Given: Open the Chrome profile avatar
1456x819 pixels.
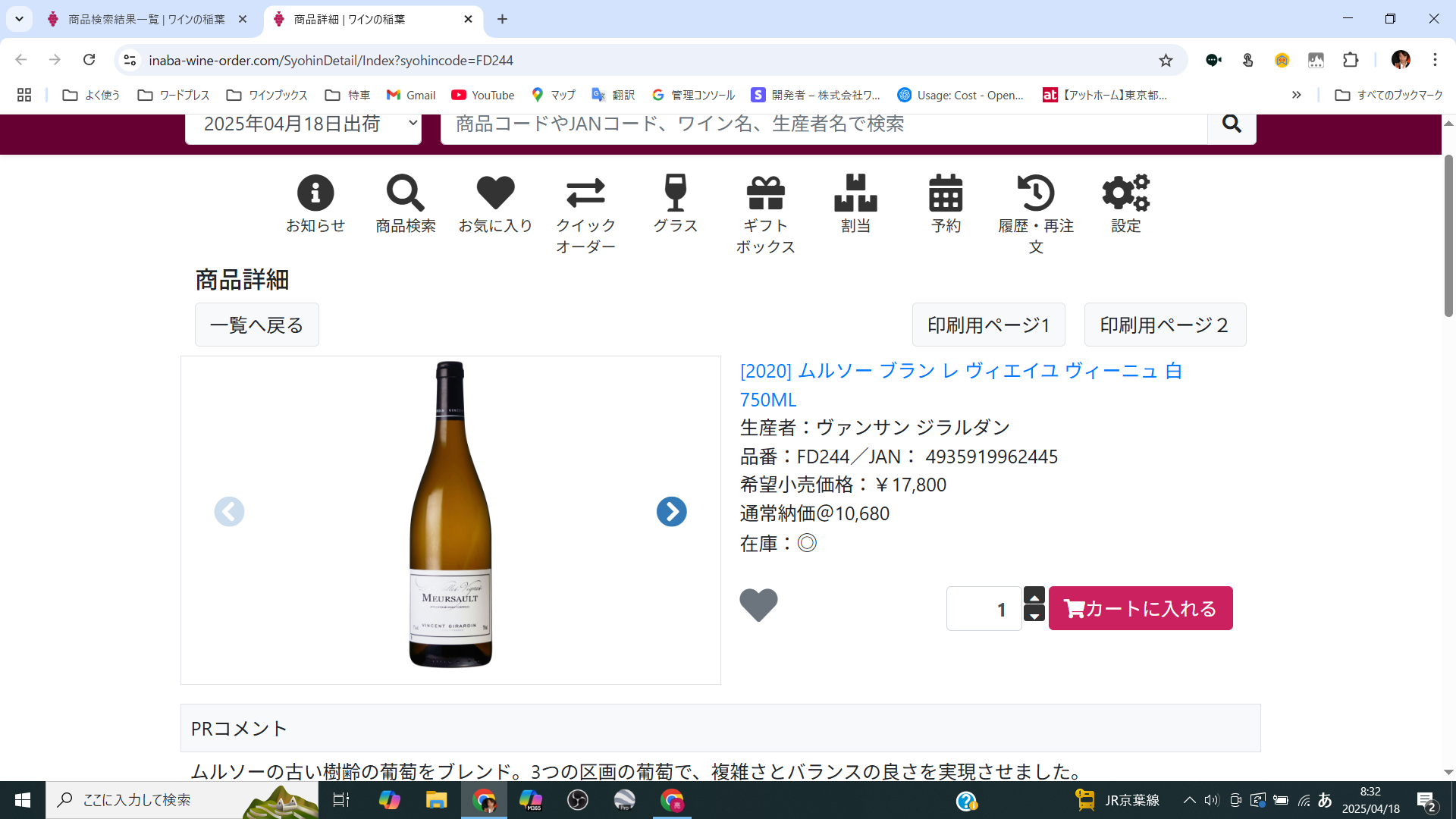Looking at the screenshot, I should click(x=1401, y=60).
